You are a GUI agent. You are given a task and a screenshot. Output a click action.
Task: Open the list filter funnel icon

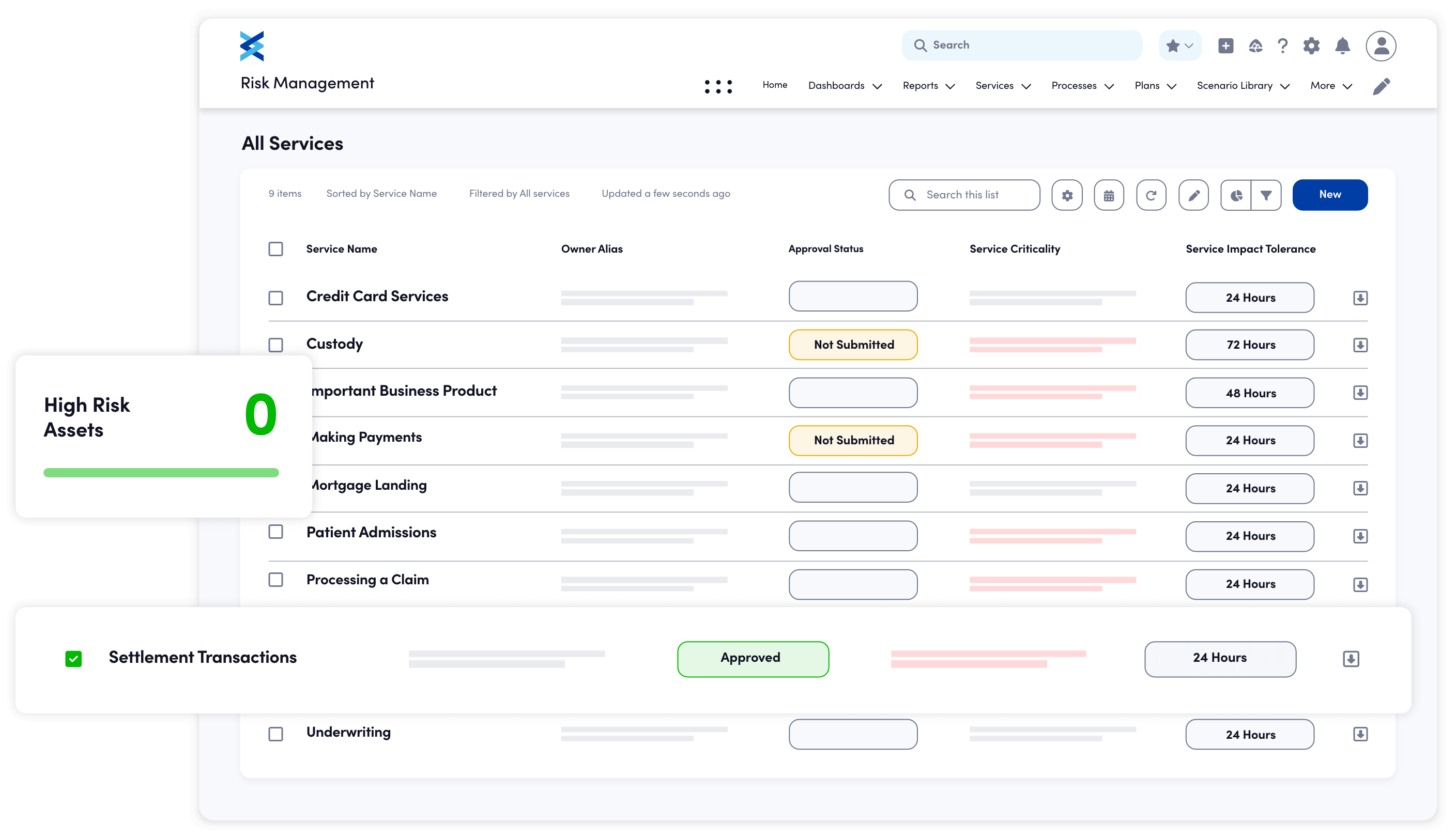pyautogui.click(x=1266, y=195)
